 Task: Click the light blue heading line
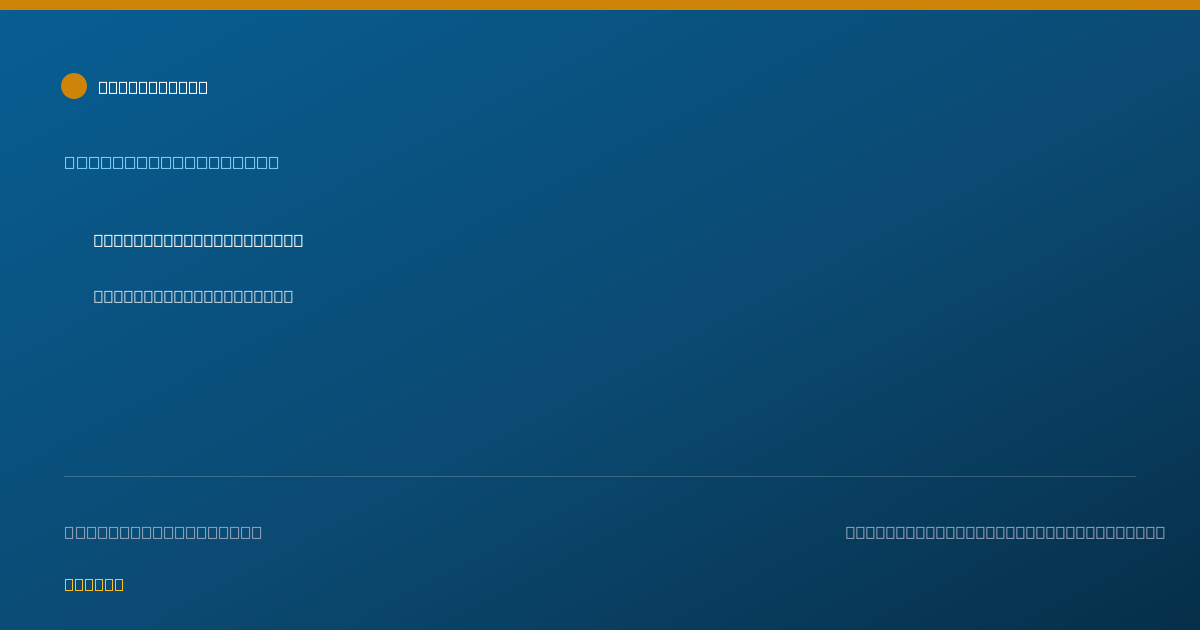pos(172,162)
